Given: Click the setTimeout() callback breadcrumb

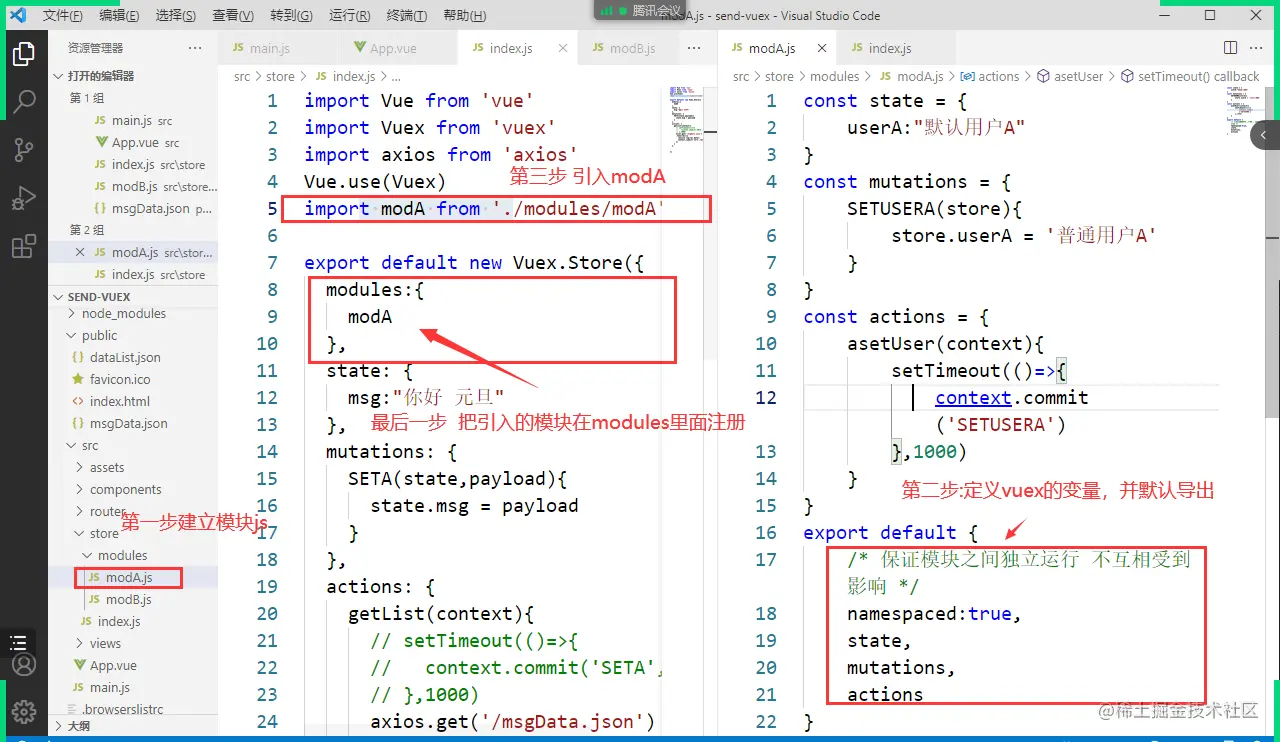Looking at the screenshot, I should tap(1190, 76).
